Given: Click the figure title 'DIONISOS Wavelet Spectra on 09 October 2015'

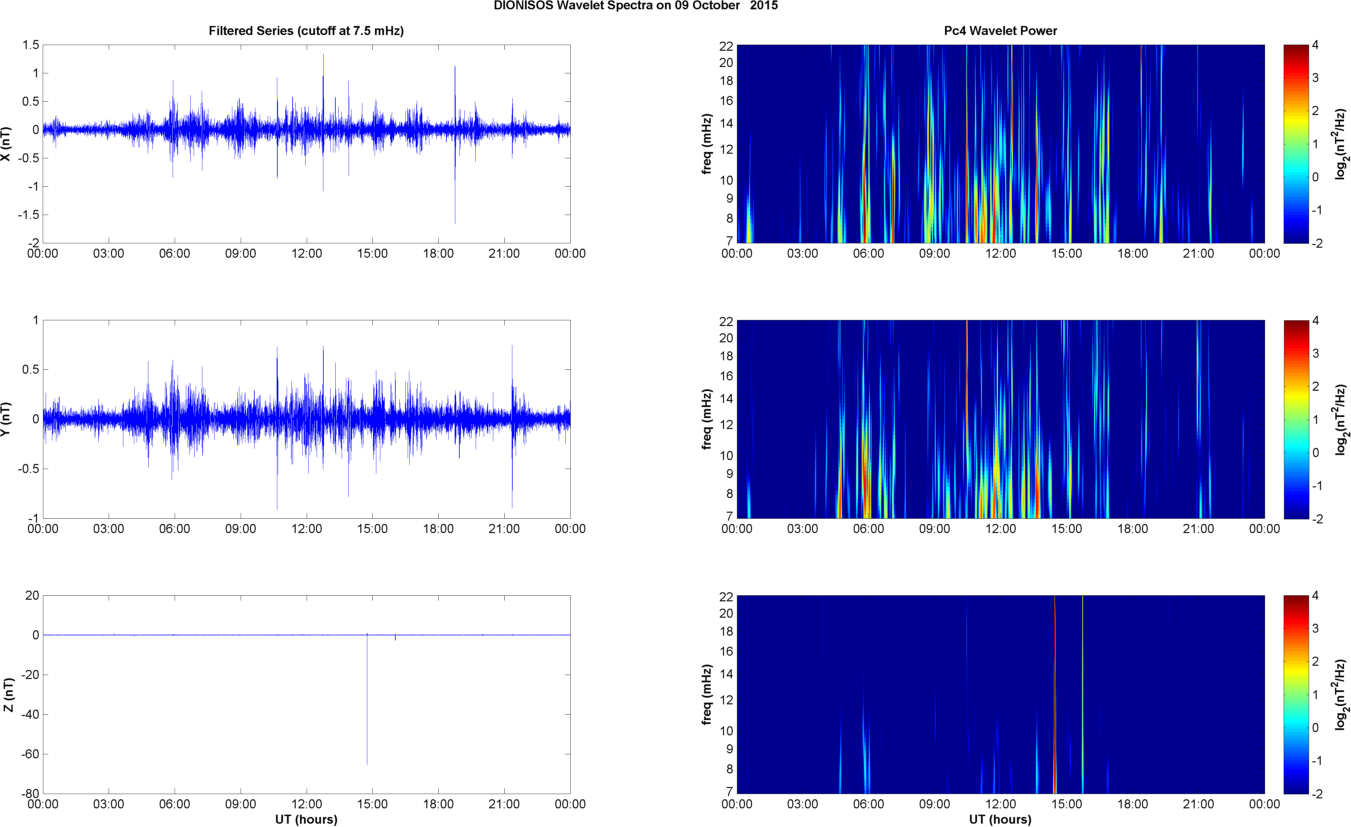Looking at the screenshot, I should [x=636, y=5].
